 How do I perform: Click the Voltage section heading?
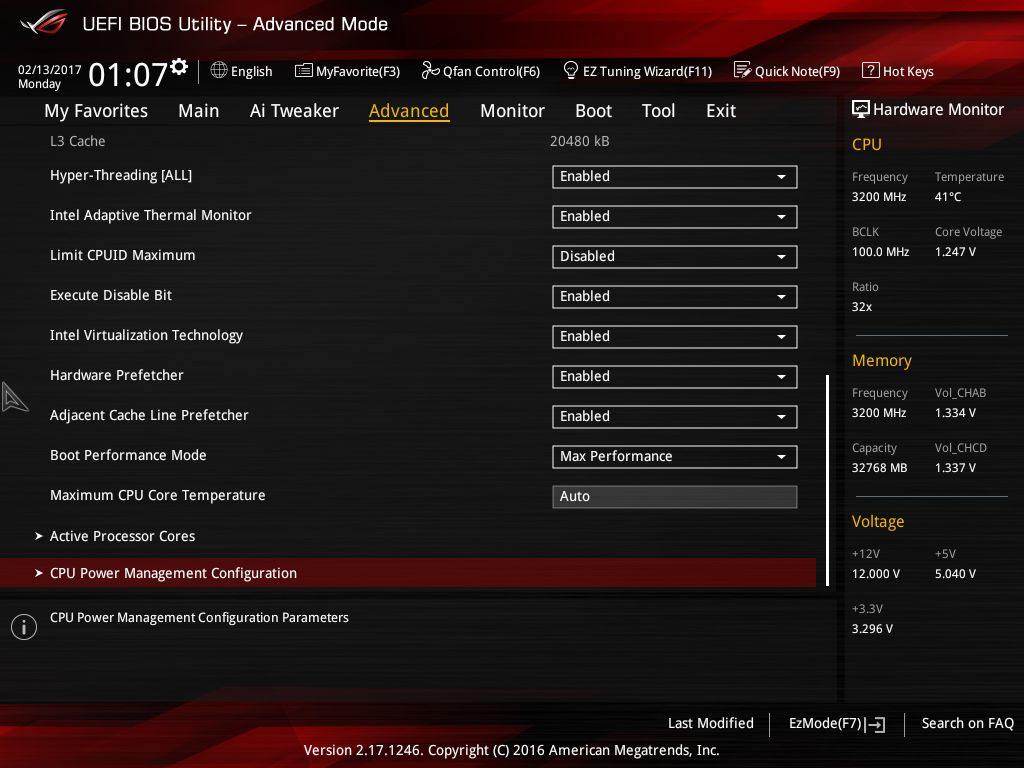click(x=878, y=521)
